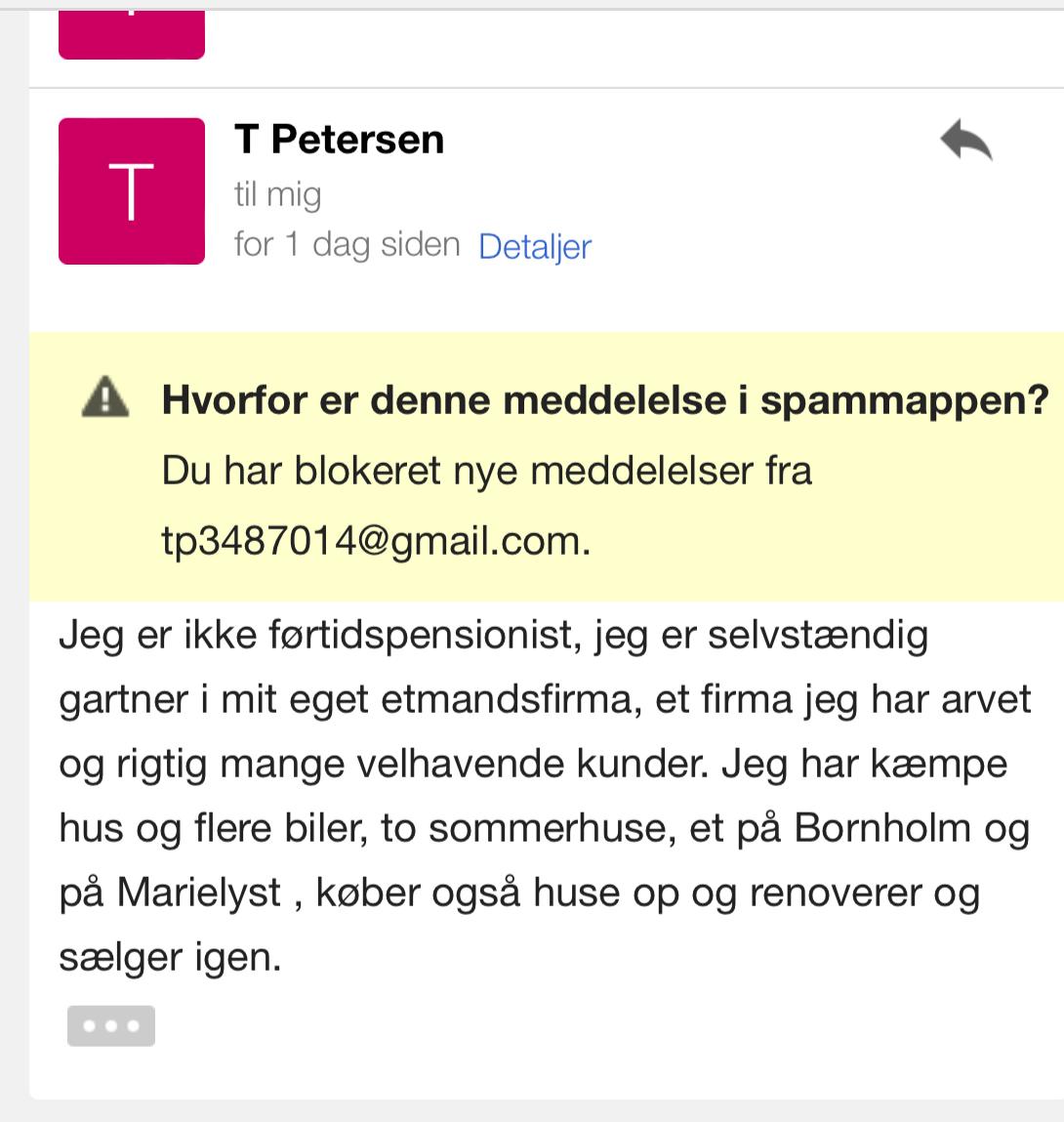Screen dimensions: 1064x1122
Task: Click the "for 1 dag siden" timestamp
Action: coord(347,244)
